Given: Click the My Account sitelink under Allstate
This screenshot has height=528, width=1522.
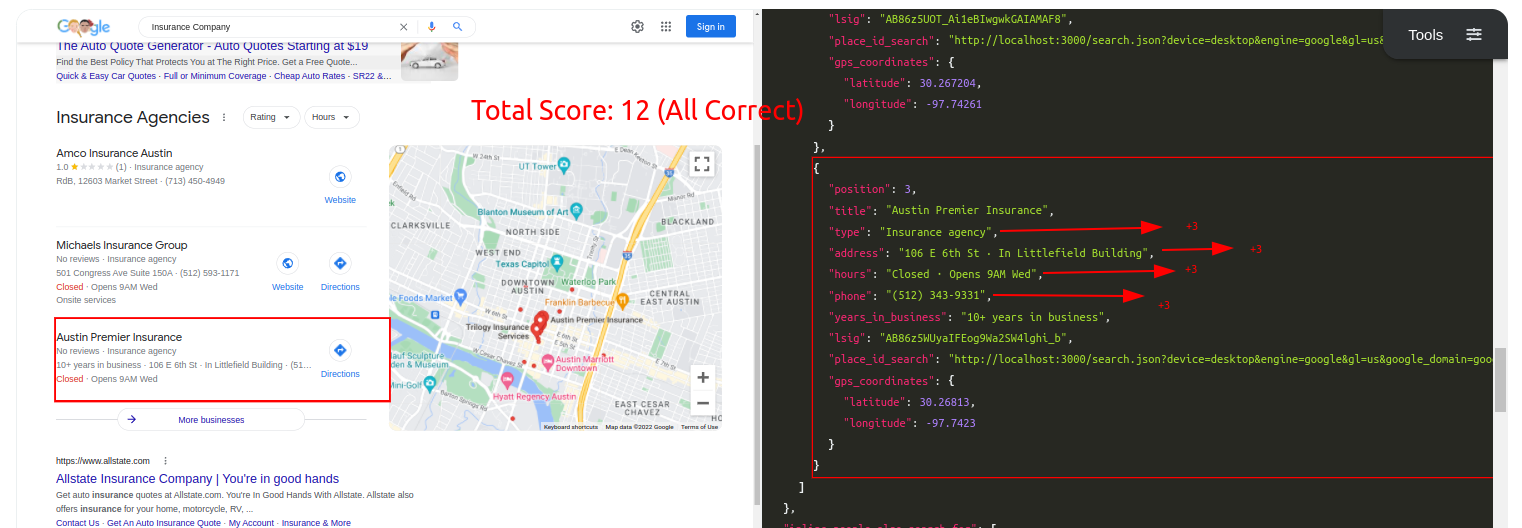Looking at the screenshot, I should coord(252,523).
